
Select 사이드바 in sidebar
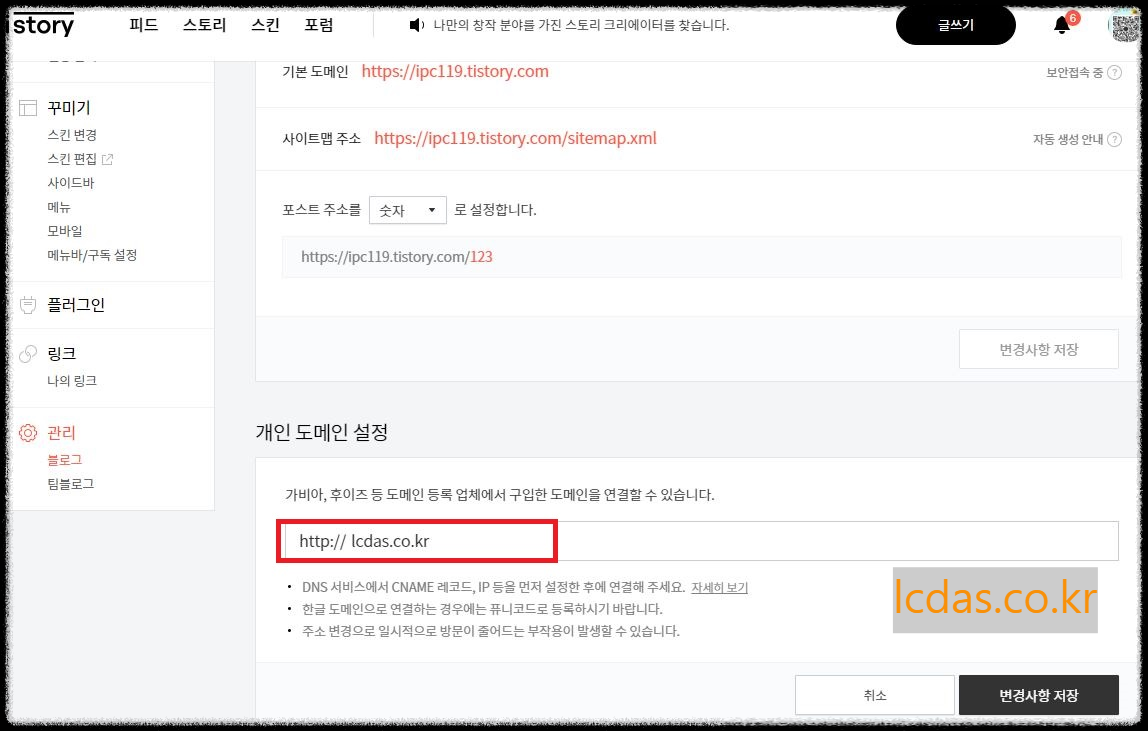click(71, 183)
